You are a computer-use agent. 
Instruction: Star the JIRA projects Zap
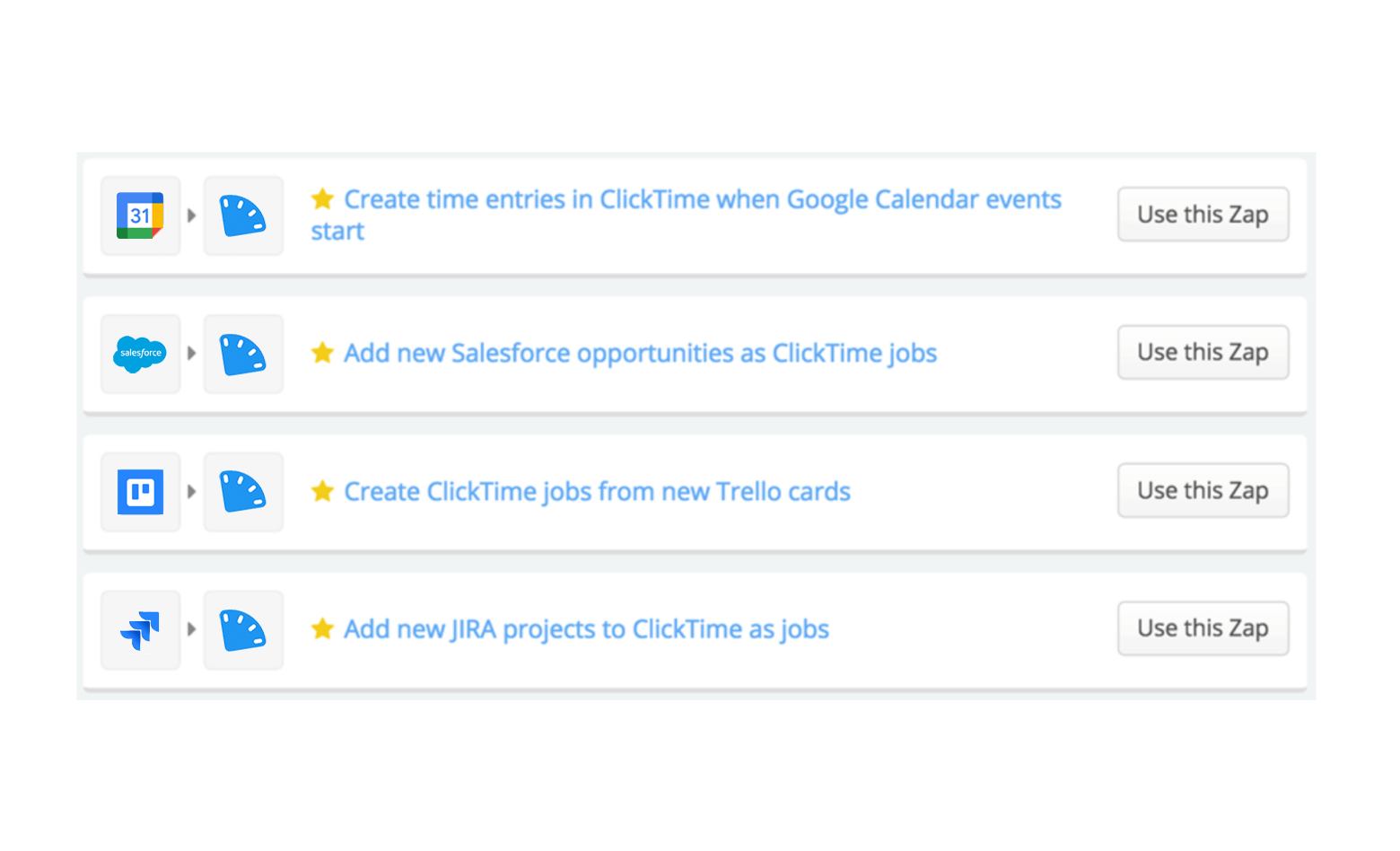[322, 629]
